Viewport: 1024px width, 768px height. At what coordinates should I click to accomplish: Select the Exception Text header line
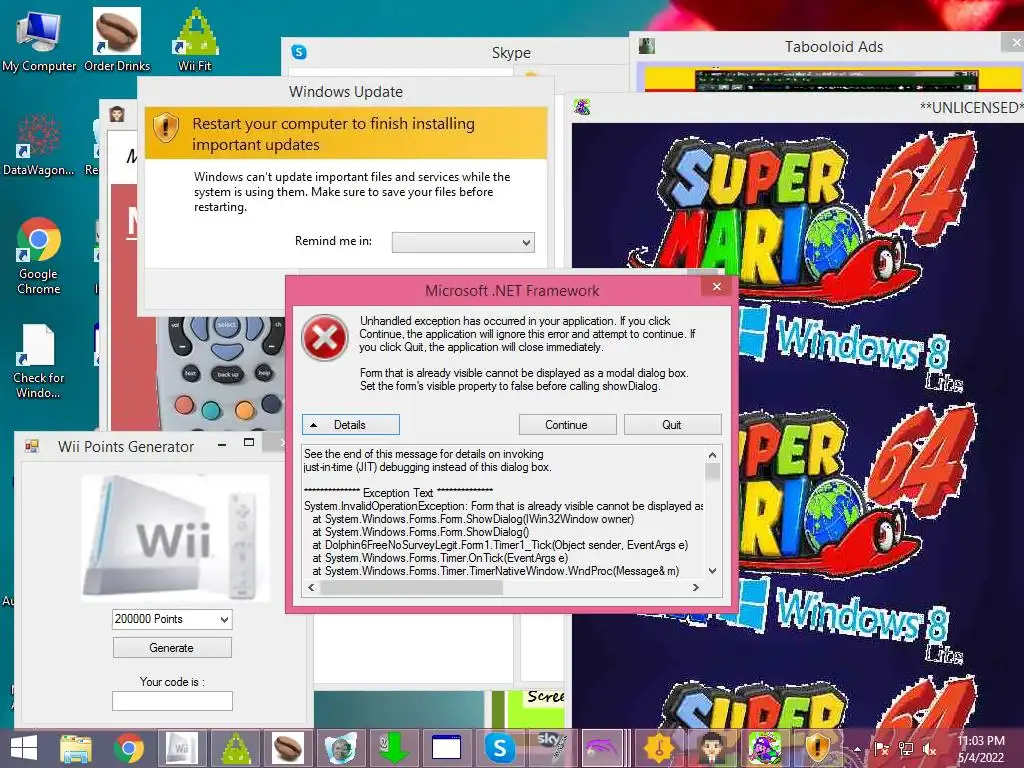point(398,492)
